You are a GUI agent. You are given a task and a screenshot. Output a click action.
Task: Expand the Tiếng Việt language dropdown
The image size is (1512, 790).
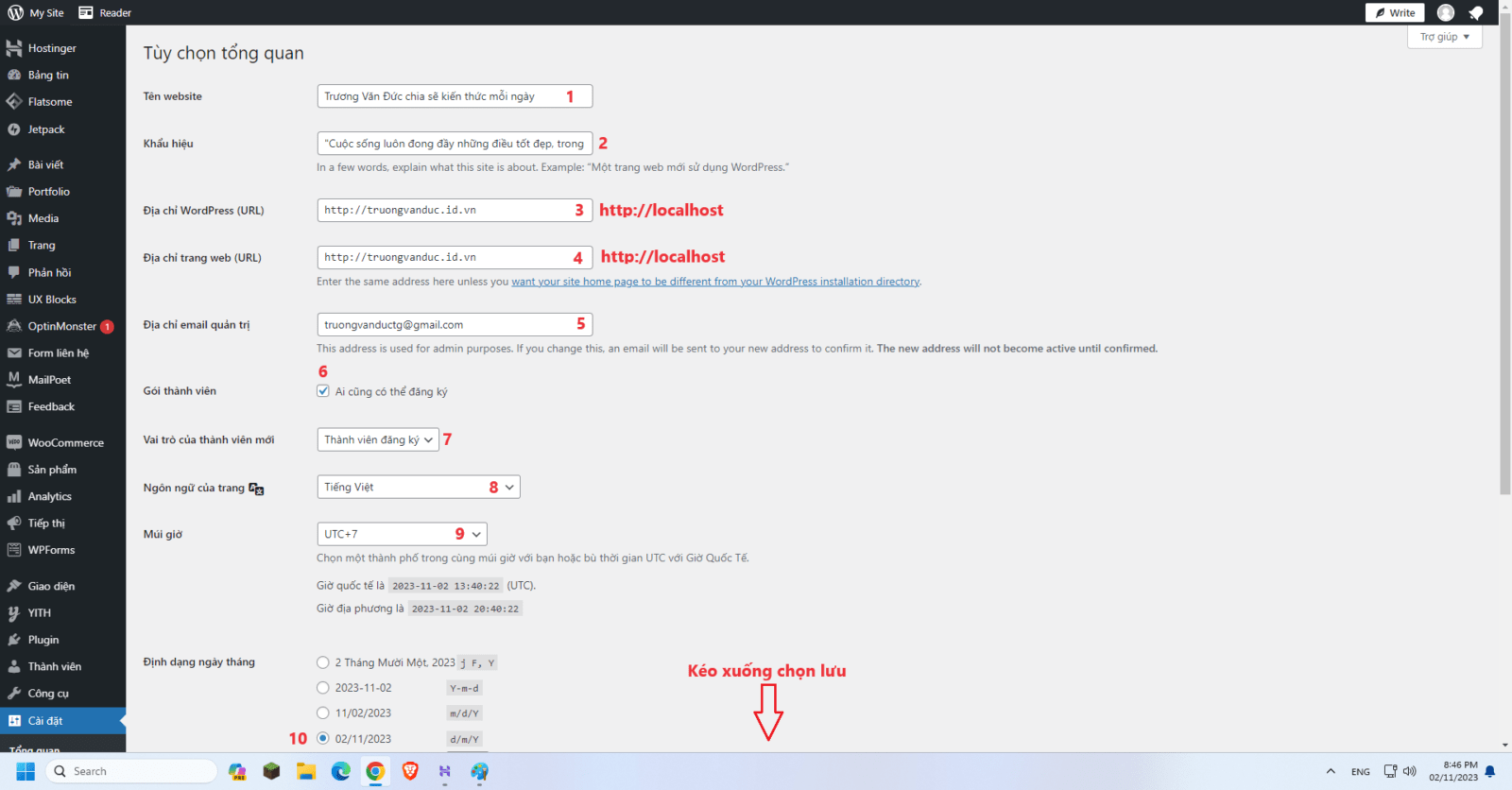tap(418, 487)
